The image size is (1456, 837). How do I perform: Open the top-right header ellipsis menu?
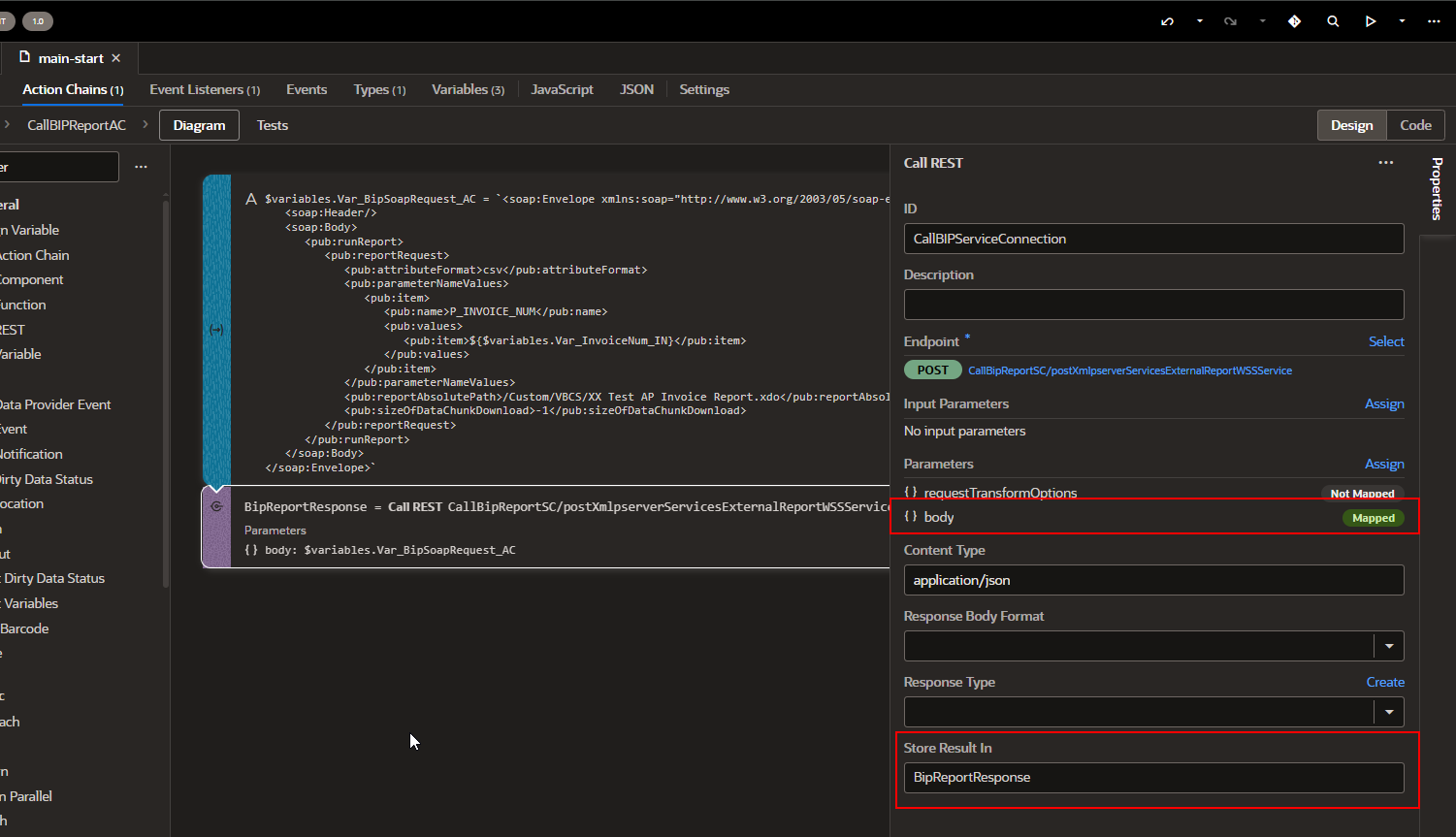pyautogui.click(x=1434, y=21)
